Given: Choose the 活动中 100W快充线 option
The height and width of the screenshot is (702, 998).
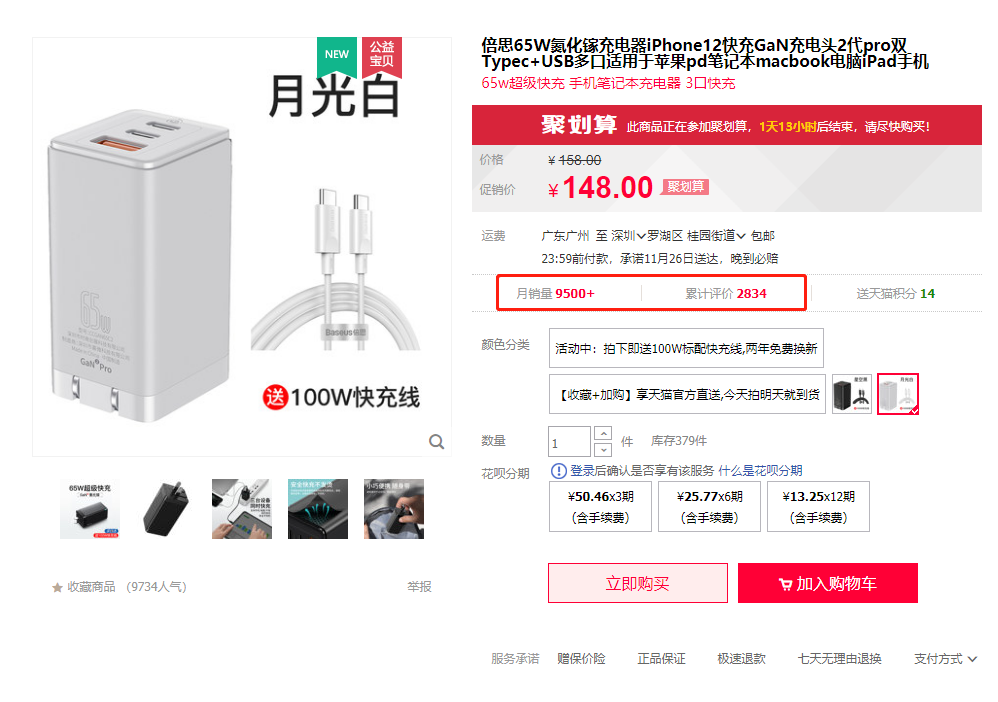Looking at the screenshot, I should pyautogui.click(x=686, y=348).
